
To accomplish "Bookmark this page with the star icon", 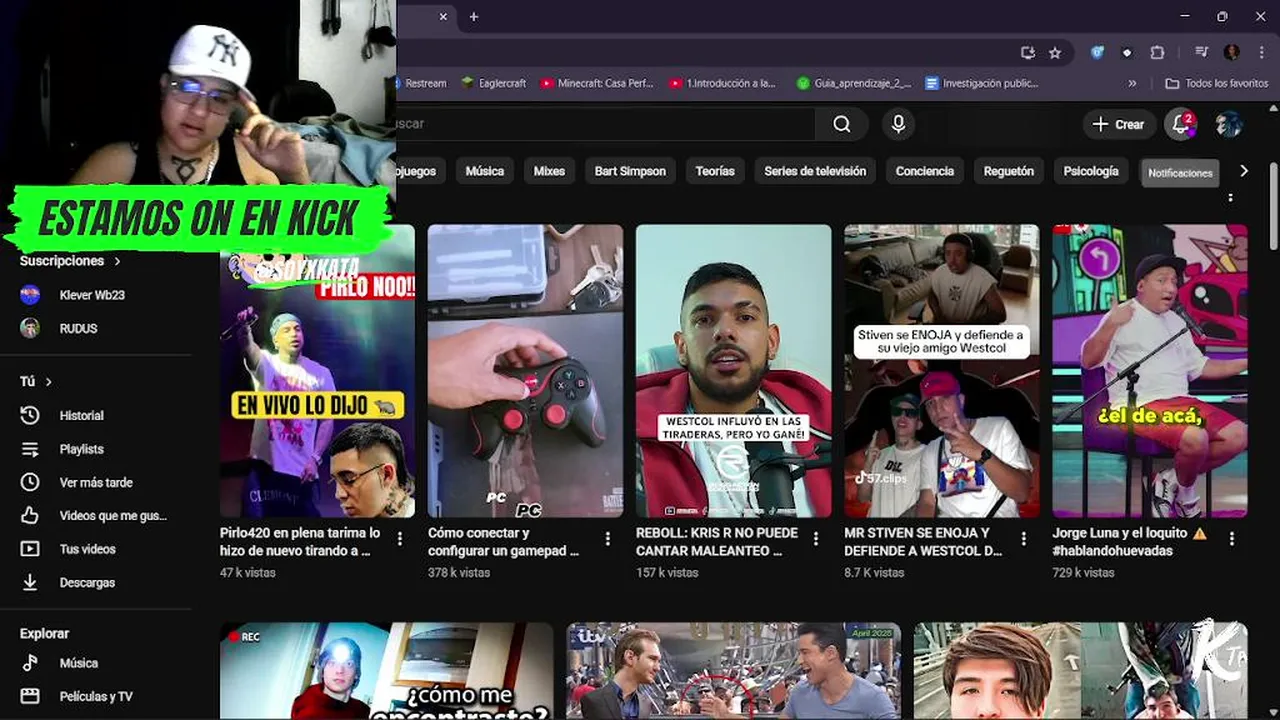I will tap(1055, 53).
